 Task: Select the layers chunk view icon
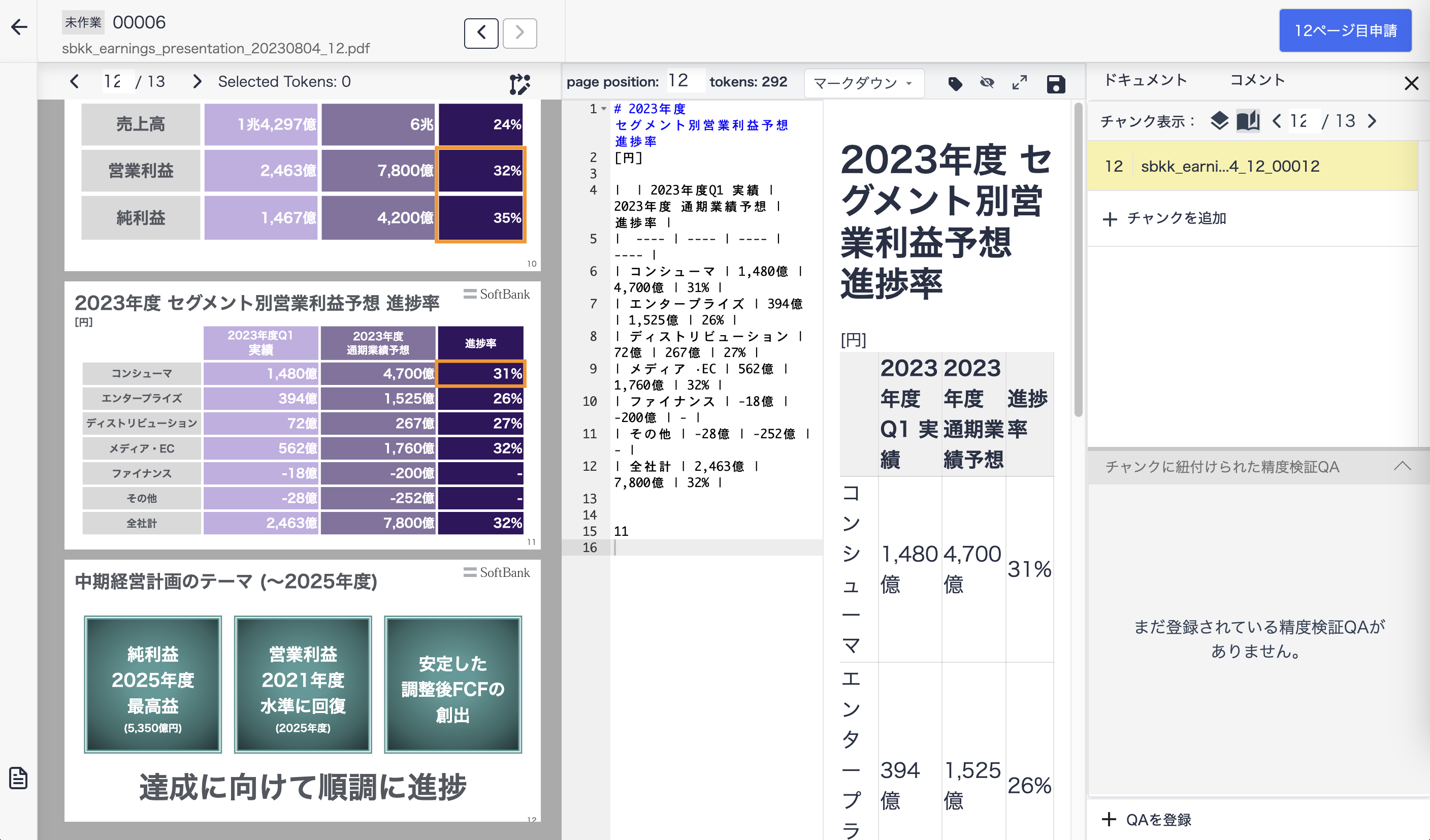pos(1219,121)
